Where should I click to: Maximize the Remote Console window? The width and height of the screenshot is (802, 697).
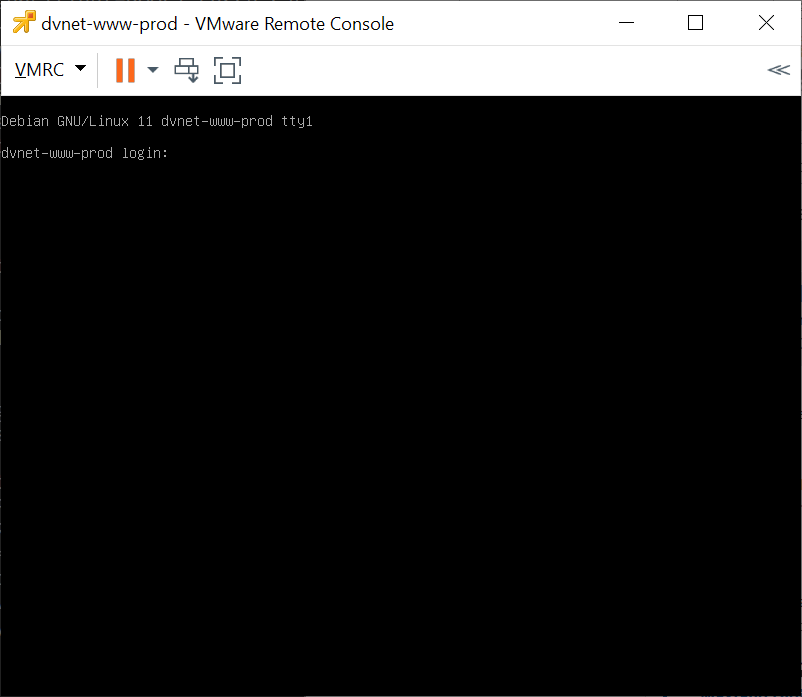[696, 23]
